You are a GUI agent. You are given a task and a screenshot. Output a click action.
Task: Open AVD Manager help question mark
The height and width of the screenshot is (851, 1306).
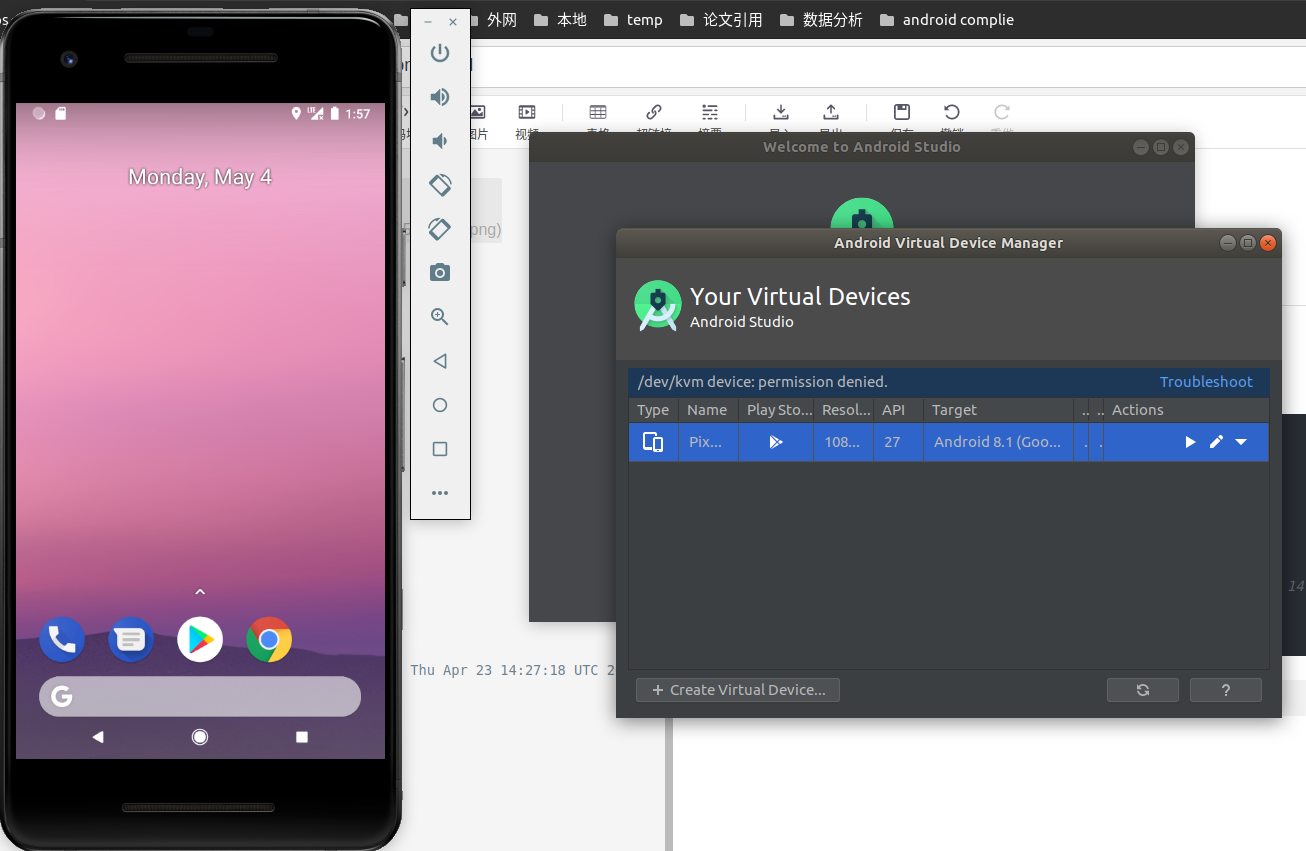tap(1226, 690)
